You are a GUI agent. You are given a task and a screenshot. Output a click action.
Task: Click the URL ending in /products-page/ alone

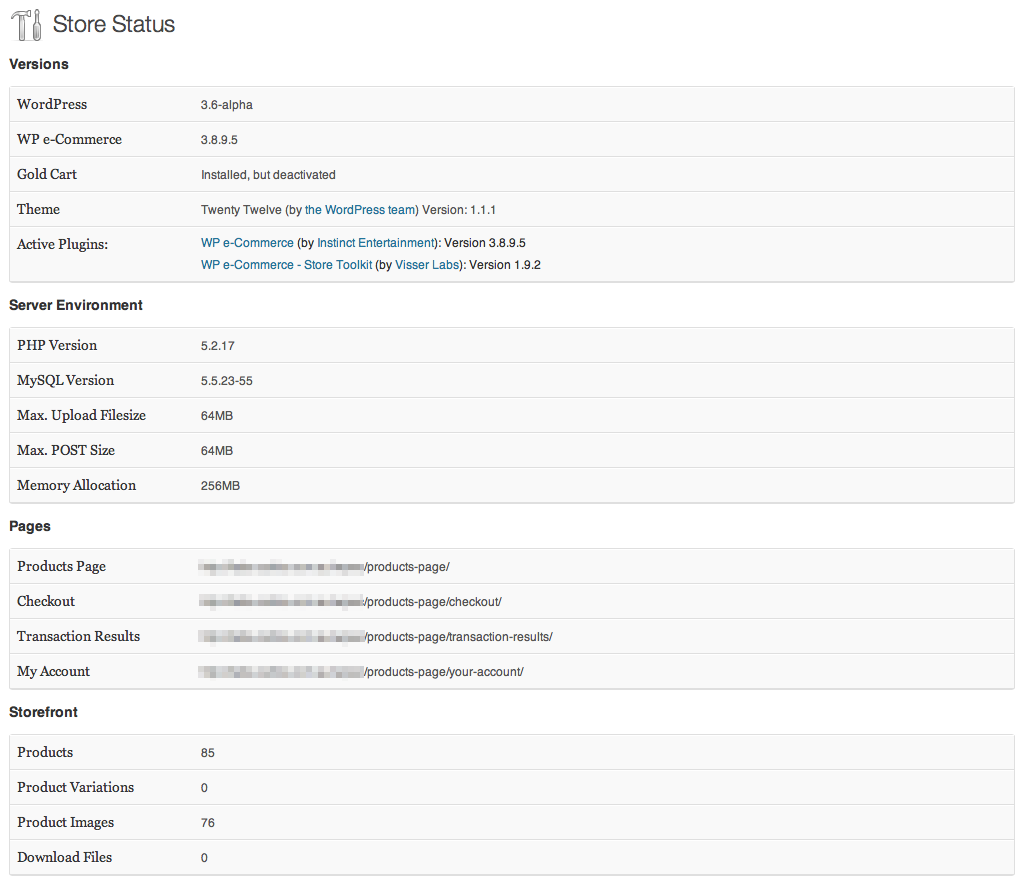tap(324, 567)
